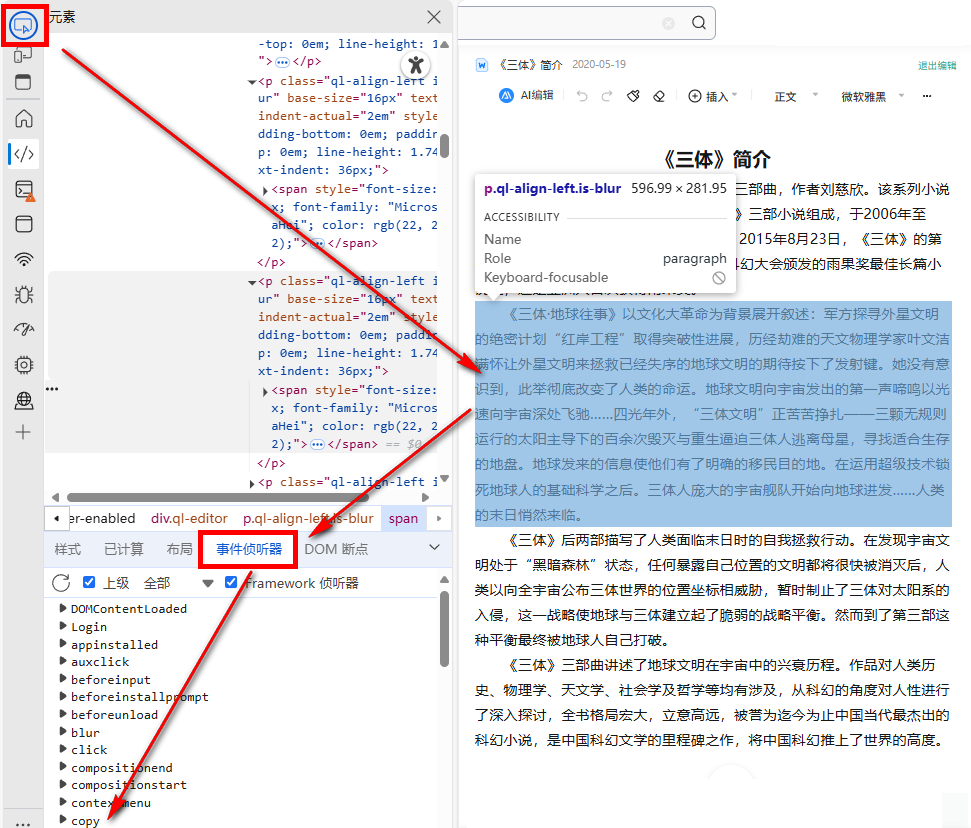
Task: Click the undo arrow in editor toolbar
Action: point(581,96)
